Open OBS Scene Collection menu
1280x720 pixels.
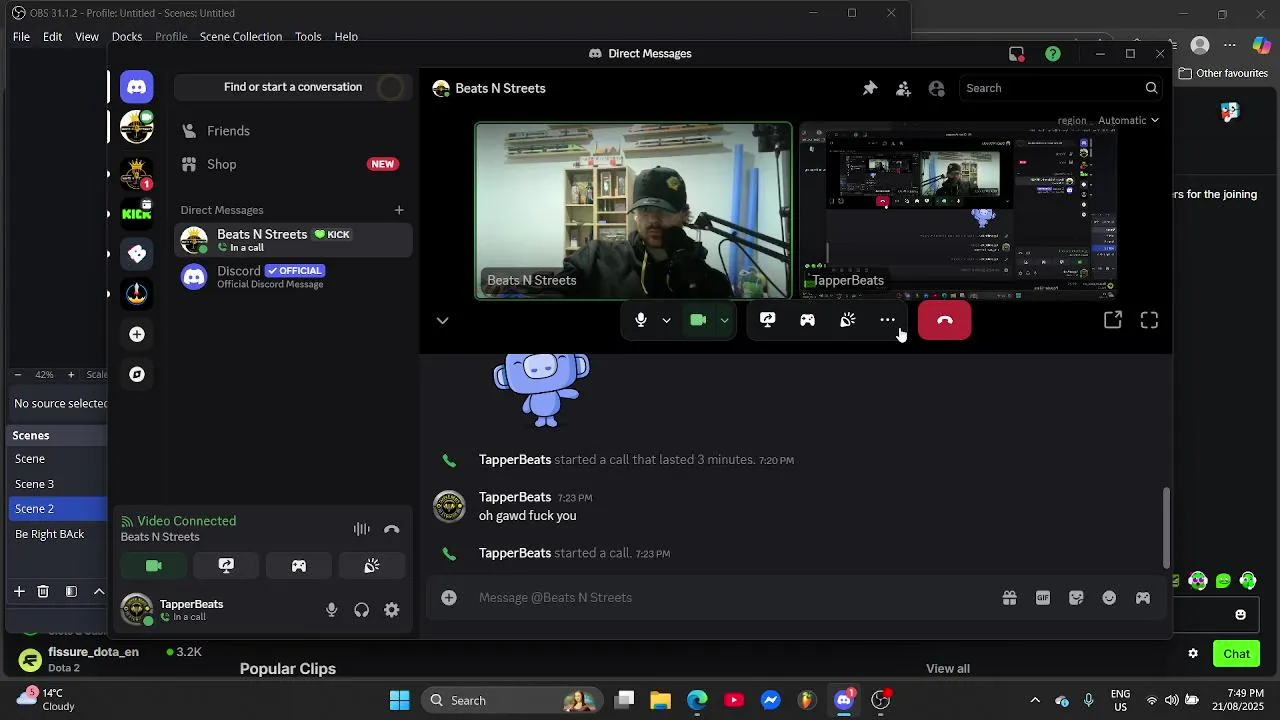[241, 37]
